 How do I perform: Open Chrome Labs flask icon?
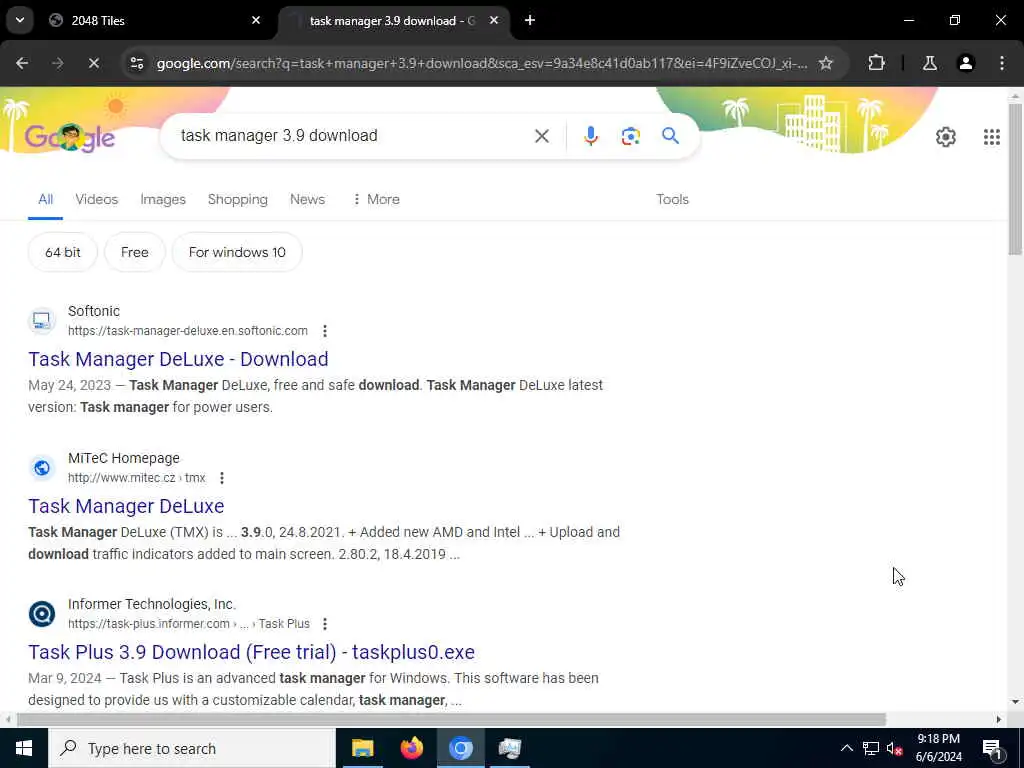(929, 63)
